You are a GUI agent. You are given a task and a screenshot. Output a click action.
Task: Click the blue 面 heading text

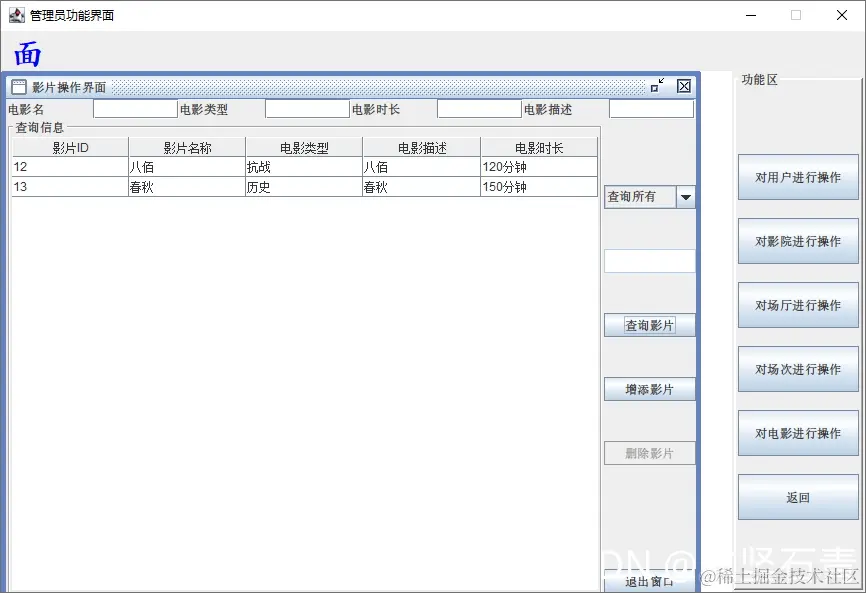point(28,54)
